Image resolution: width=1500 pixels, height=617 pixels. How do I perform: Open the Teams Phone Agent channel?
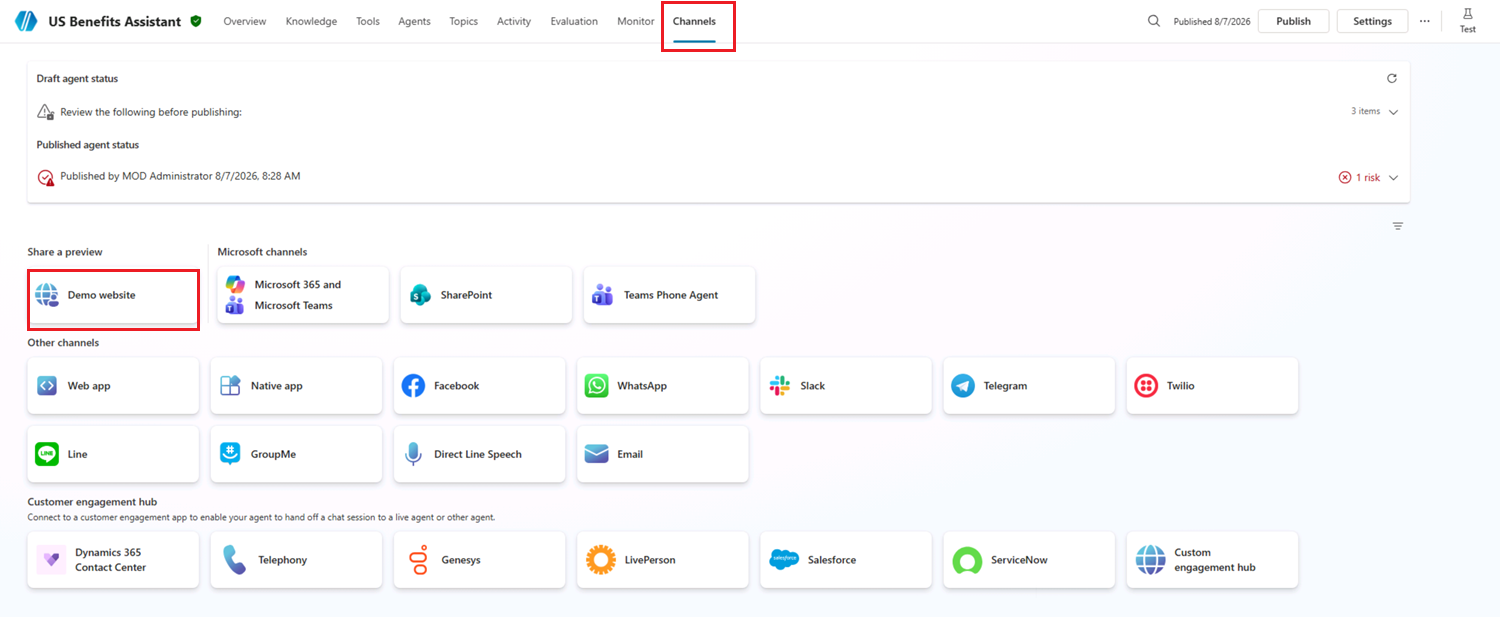[669, 295]
